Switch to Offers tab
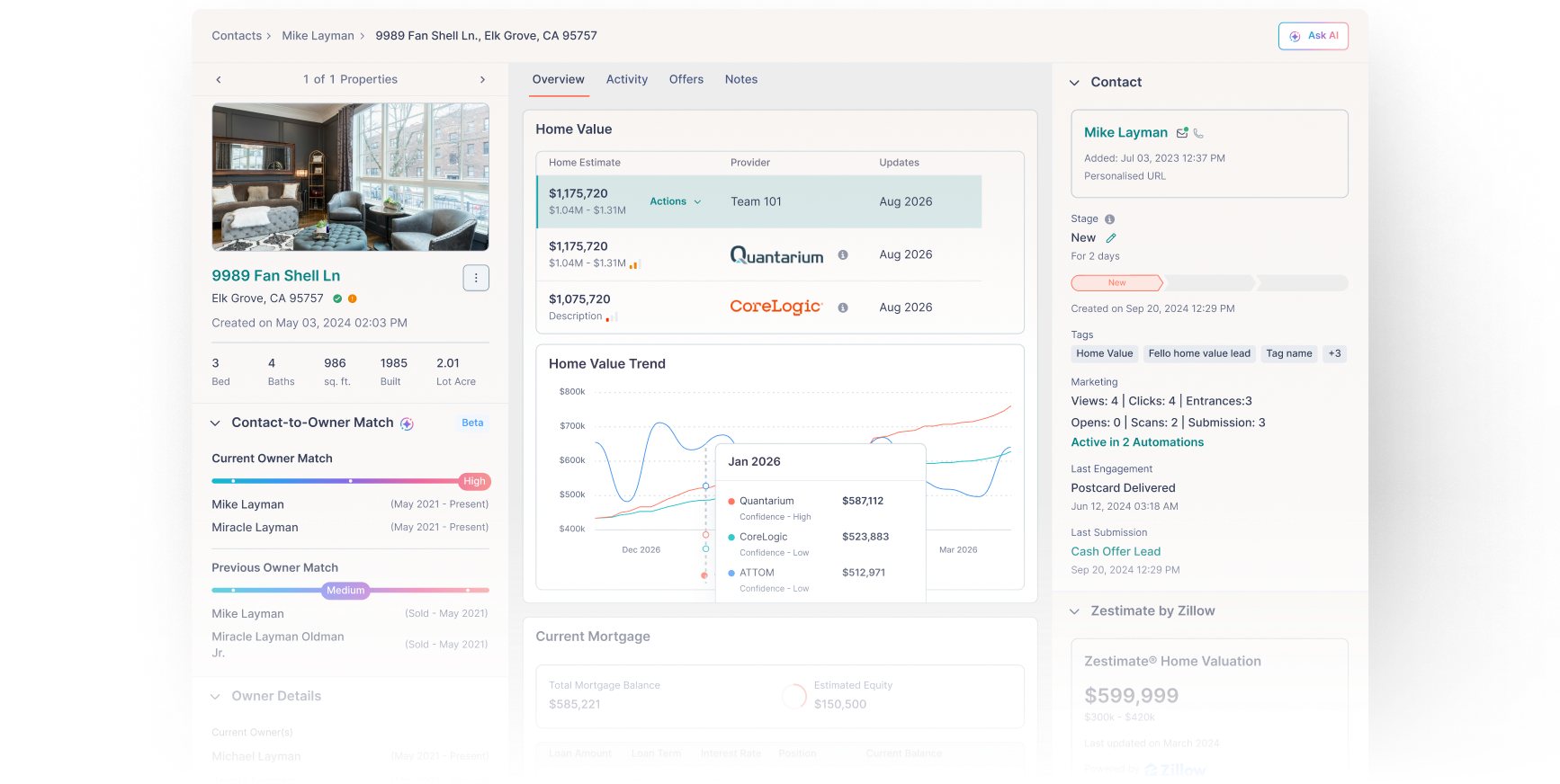Screen dimensions: 1560x784 (686, 79)
